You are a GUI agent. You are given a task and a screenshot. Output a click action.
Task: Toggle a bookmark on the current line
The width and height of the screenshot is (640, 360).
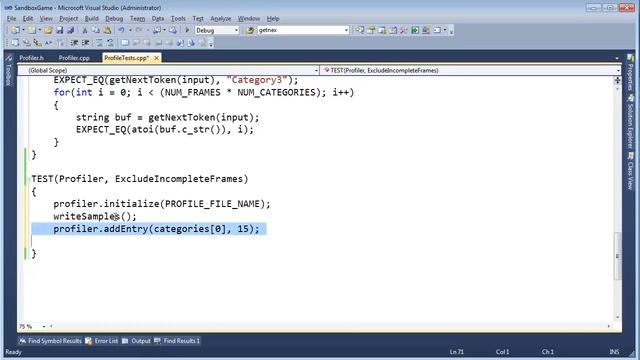[125, 42]
